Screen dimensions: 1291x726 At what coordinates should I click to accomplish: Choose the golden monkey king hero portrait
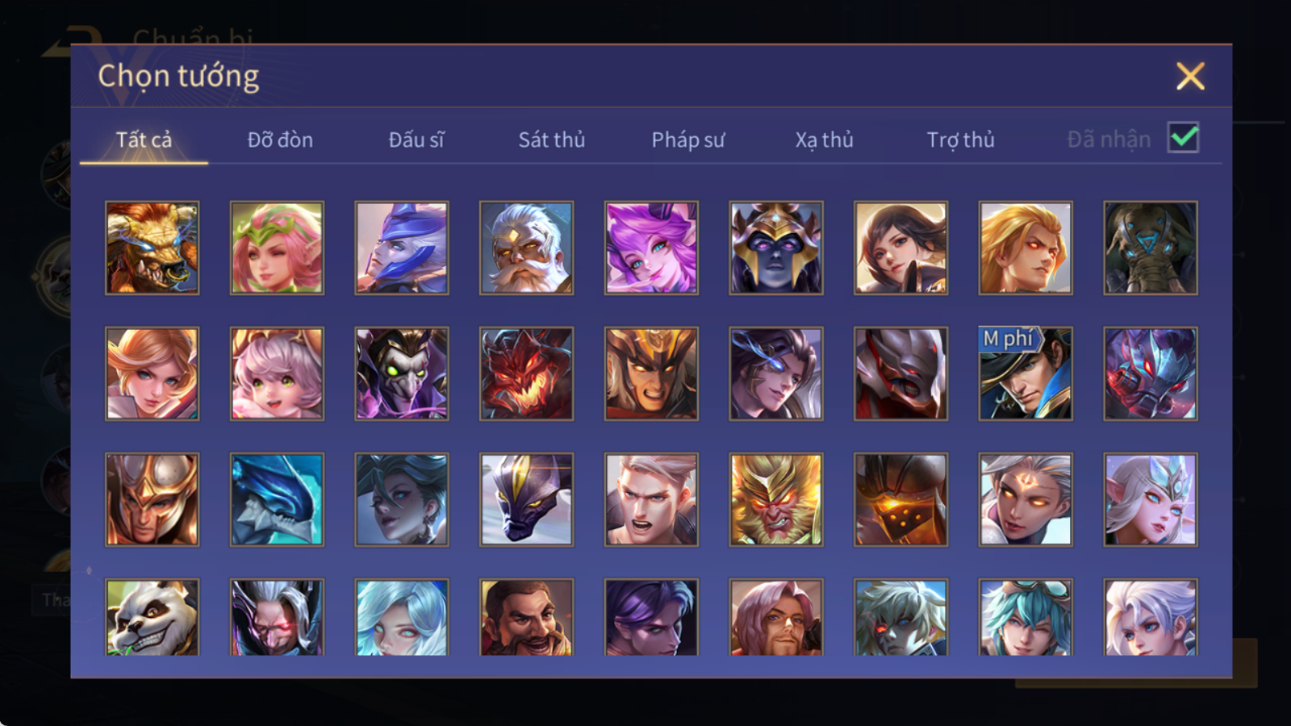coord(776,500)
